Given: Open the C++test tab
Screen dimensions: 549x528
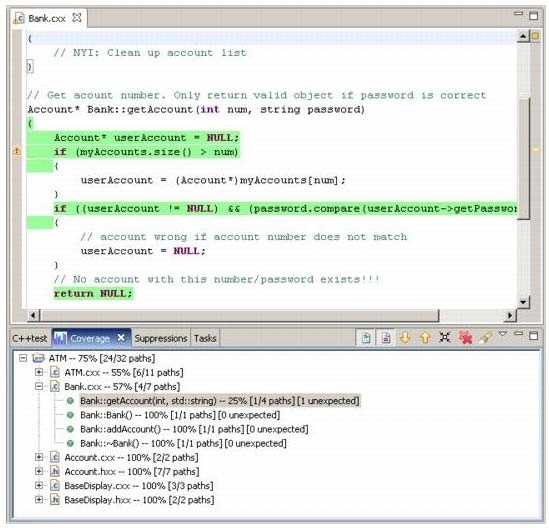Looking at the screenshot, I should click(x=30, y=339).
